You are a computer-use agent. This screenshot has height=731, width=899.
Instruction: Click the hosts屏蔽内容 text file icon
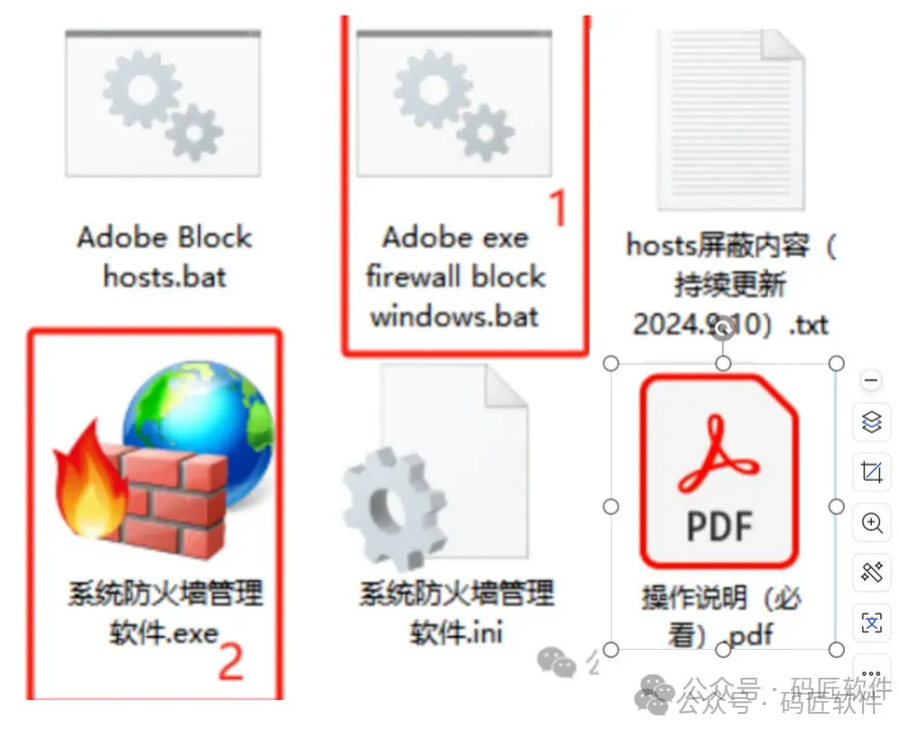point(731,119)
